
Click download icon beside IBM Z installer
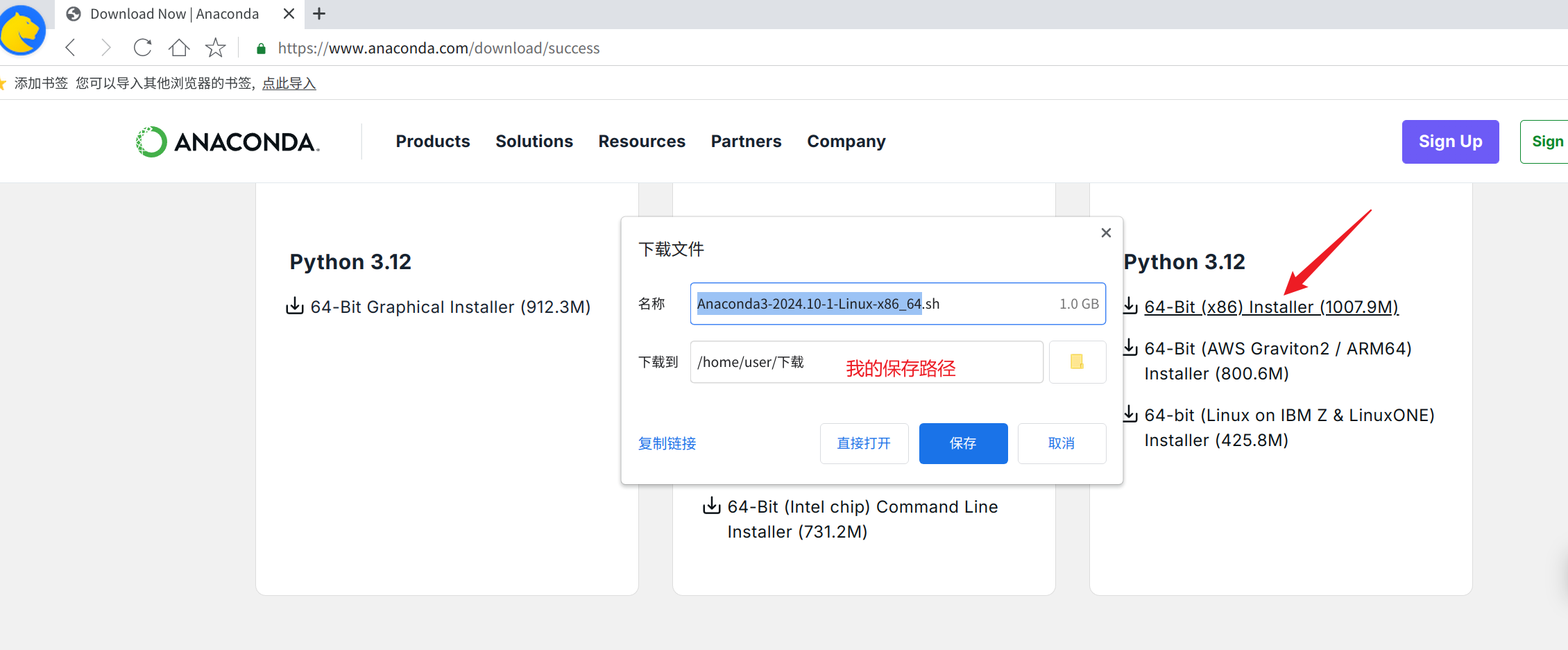pos(1130,414)
